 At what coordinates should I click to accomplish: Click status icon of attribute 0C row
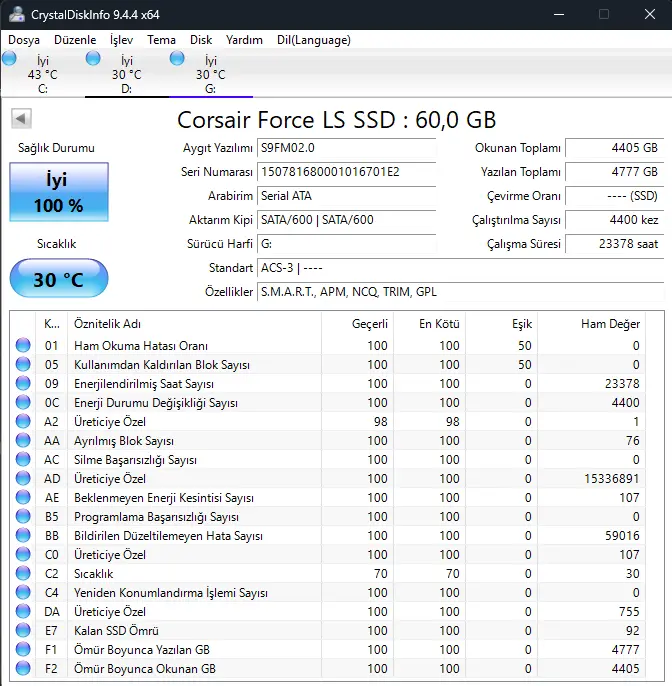point(23,402)
